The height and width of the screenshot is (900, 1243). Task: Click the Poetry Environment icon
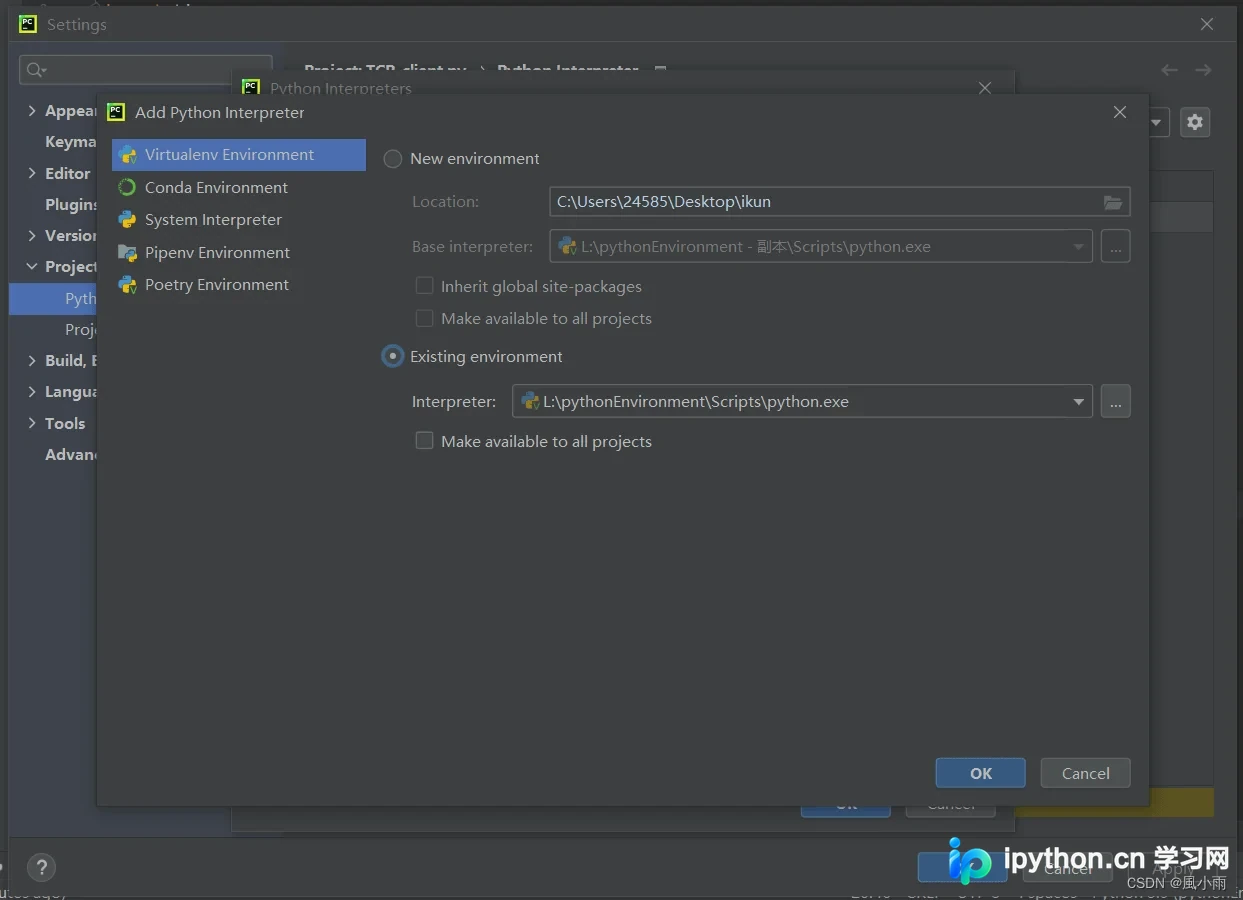pos(127,285)
